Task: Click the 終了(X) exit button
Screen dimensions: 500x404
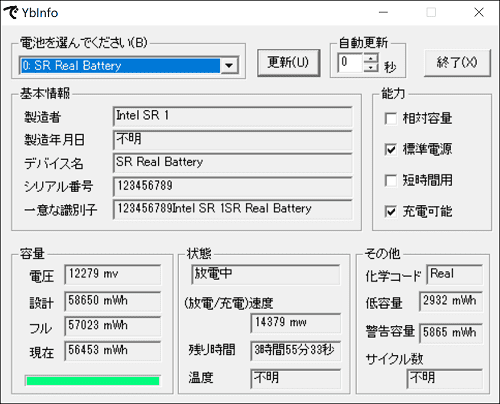Action: [457, 63]
